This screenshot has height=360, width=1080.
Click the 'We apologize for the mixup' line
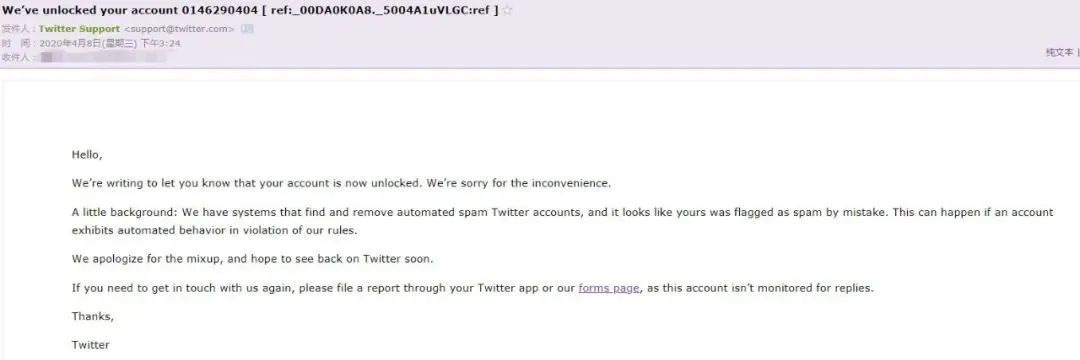253,259
